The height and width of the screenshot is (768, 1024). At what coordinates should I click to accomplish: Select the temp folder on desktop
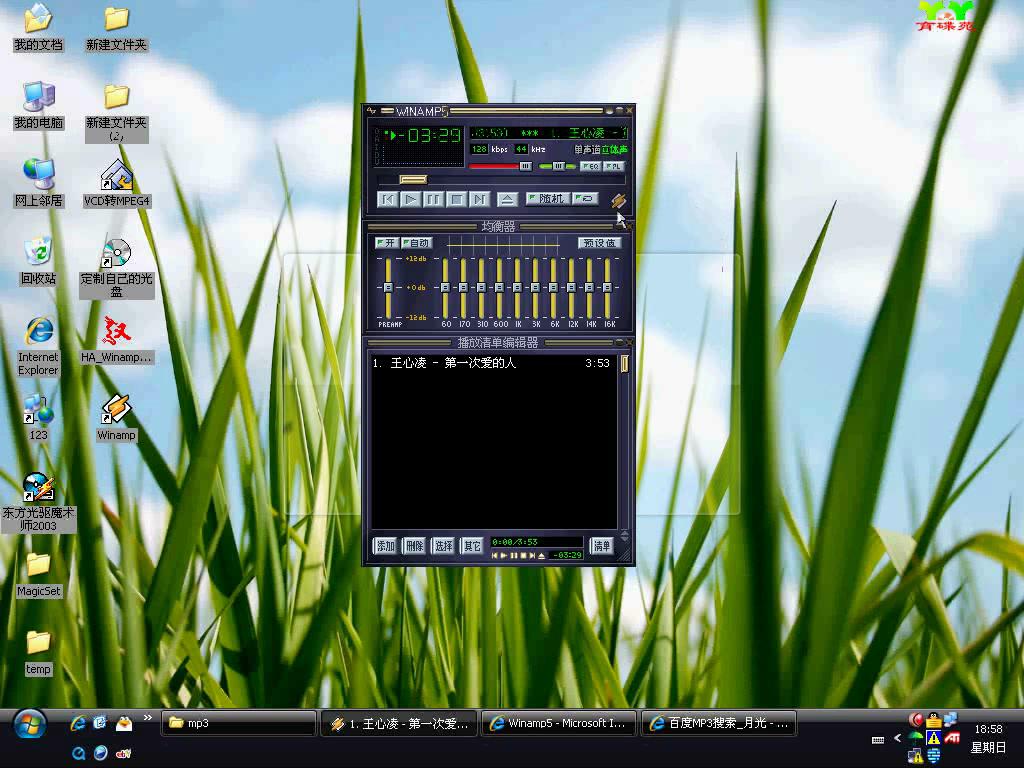(39, 652)
